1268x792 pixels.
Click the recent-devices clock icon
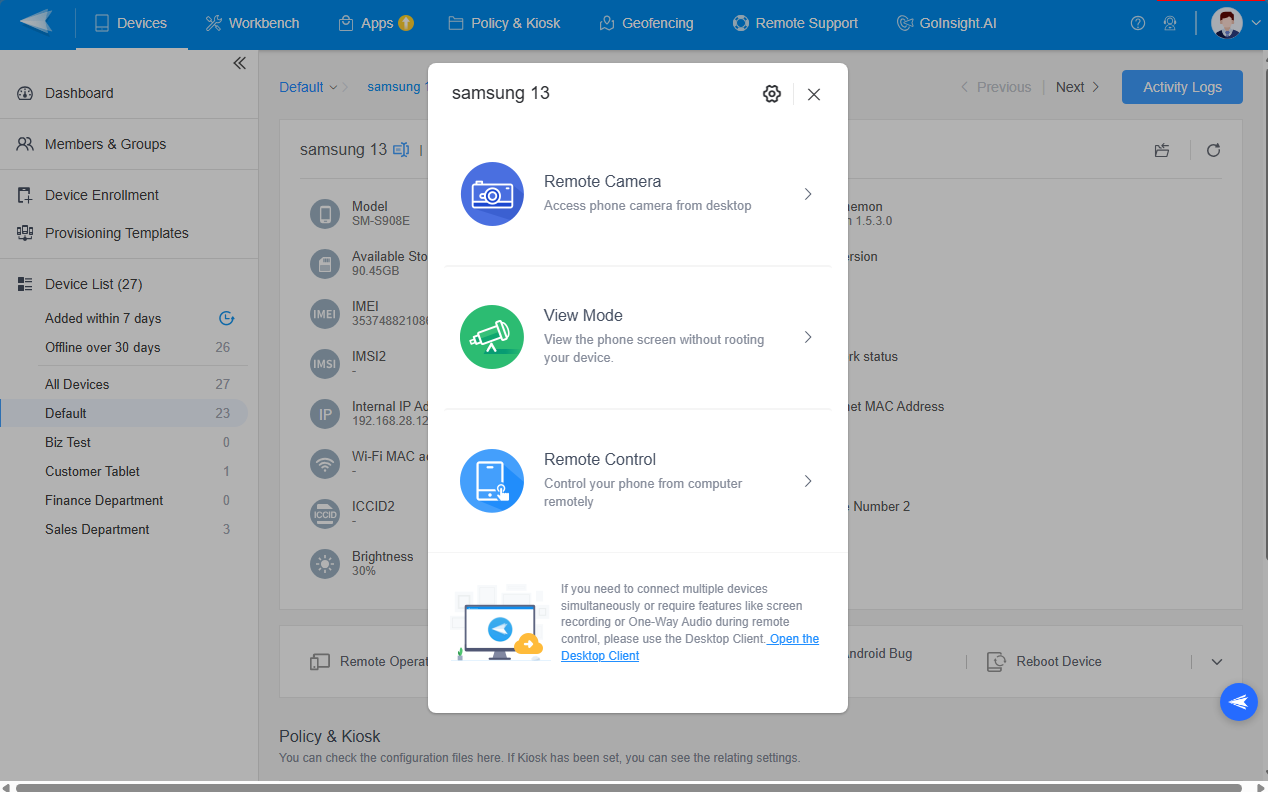pos(226,318)
